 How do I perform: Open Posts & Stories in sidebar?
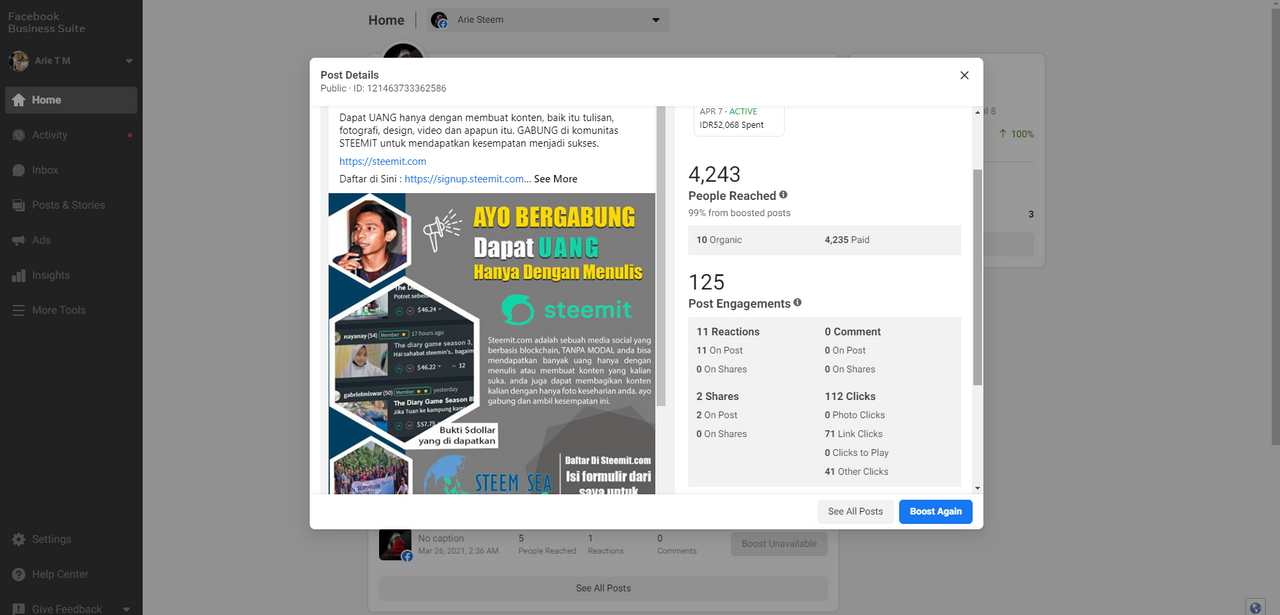[71, 205]
